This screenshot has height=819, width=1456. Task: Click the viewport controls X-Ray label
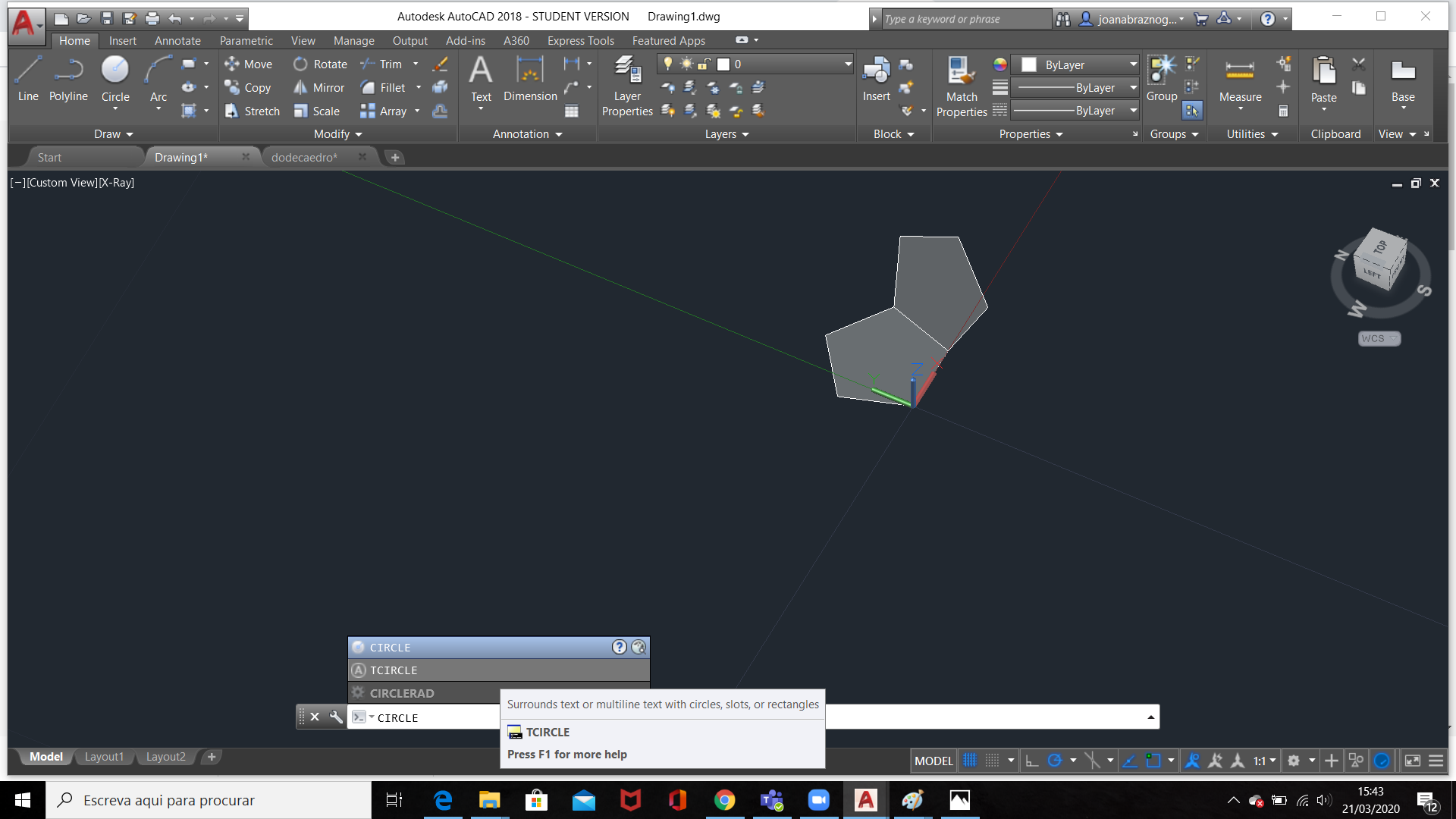[x=117, y=182]
